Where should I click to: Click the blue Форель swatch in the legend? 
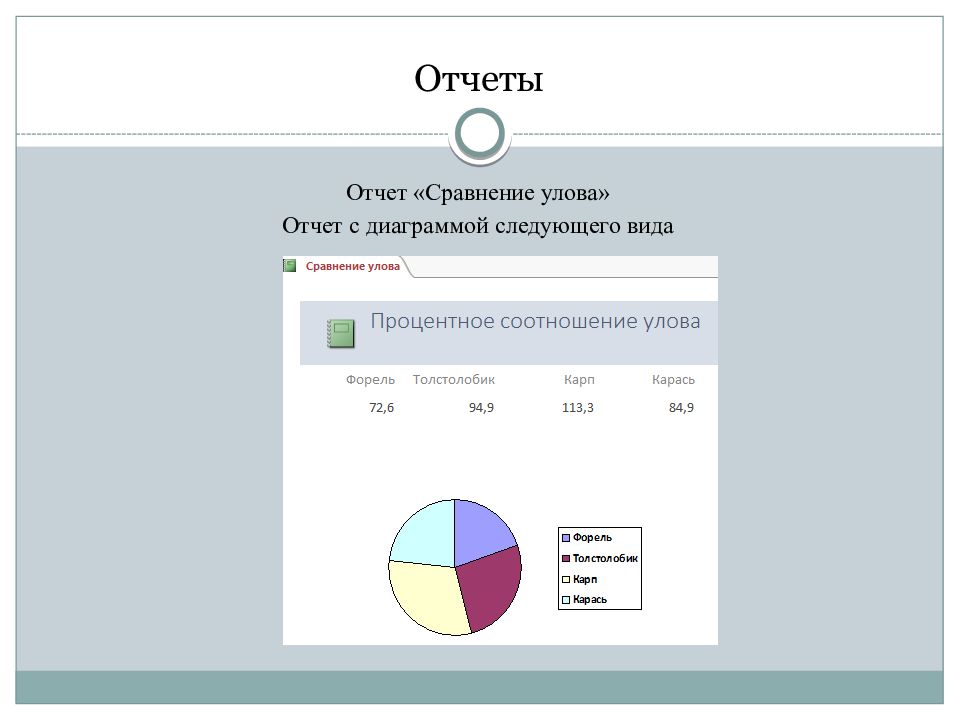[566, 538]
